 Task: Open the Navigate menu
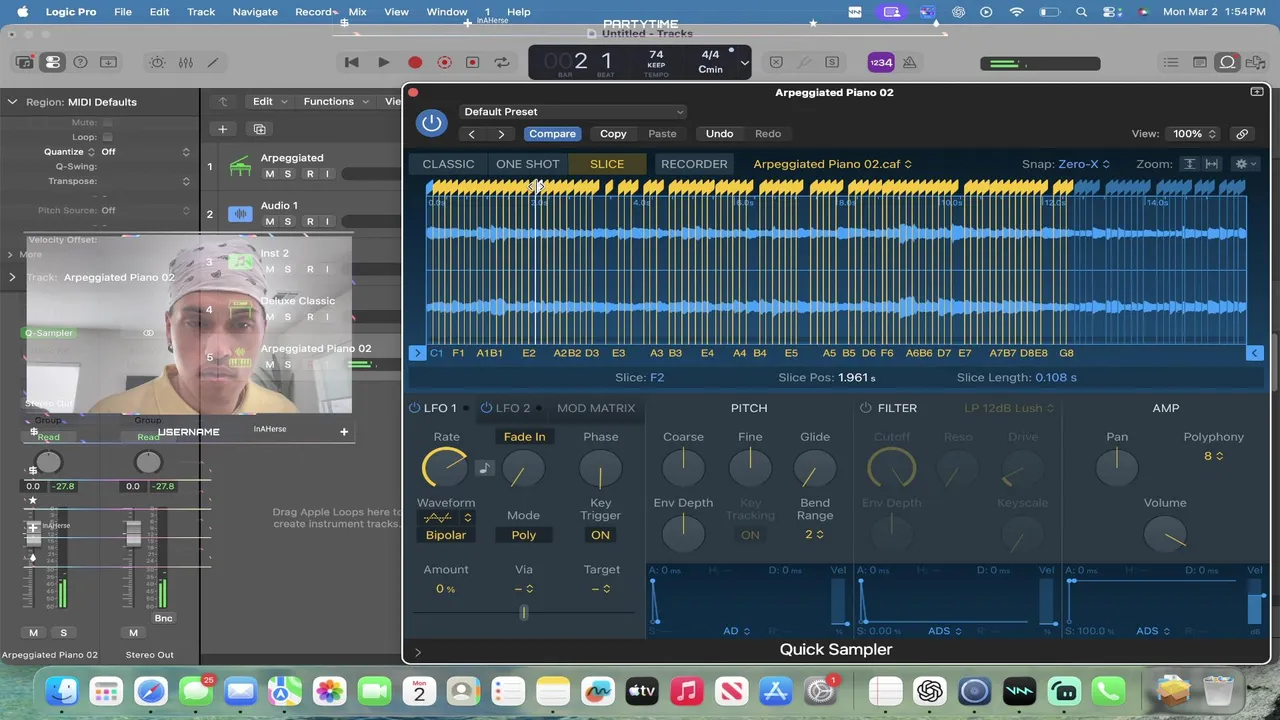(x=255, y=12)
